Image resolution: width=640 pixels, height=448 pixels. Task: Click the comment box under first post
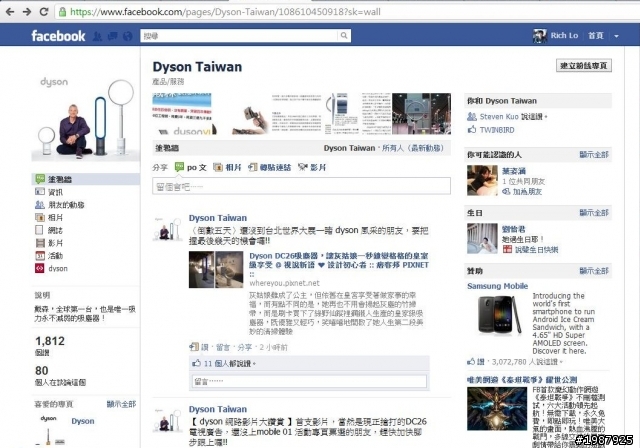[x=309, y=381]
